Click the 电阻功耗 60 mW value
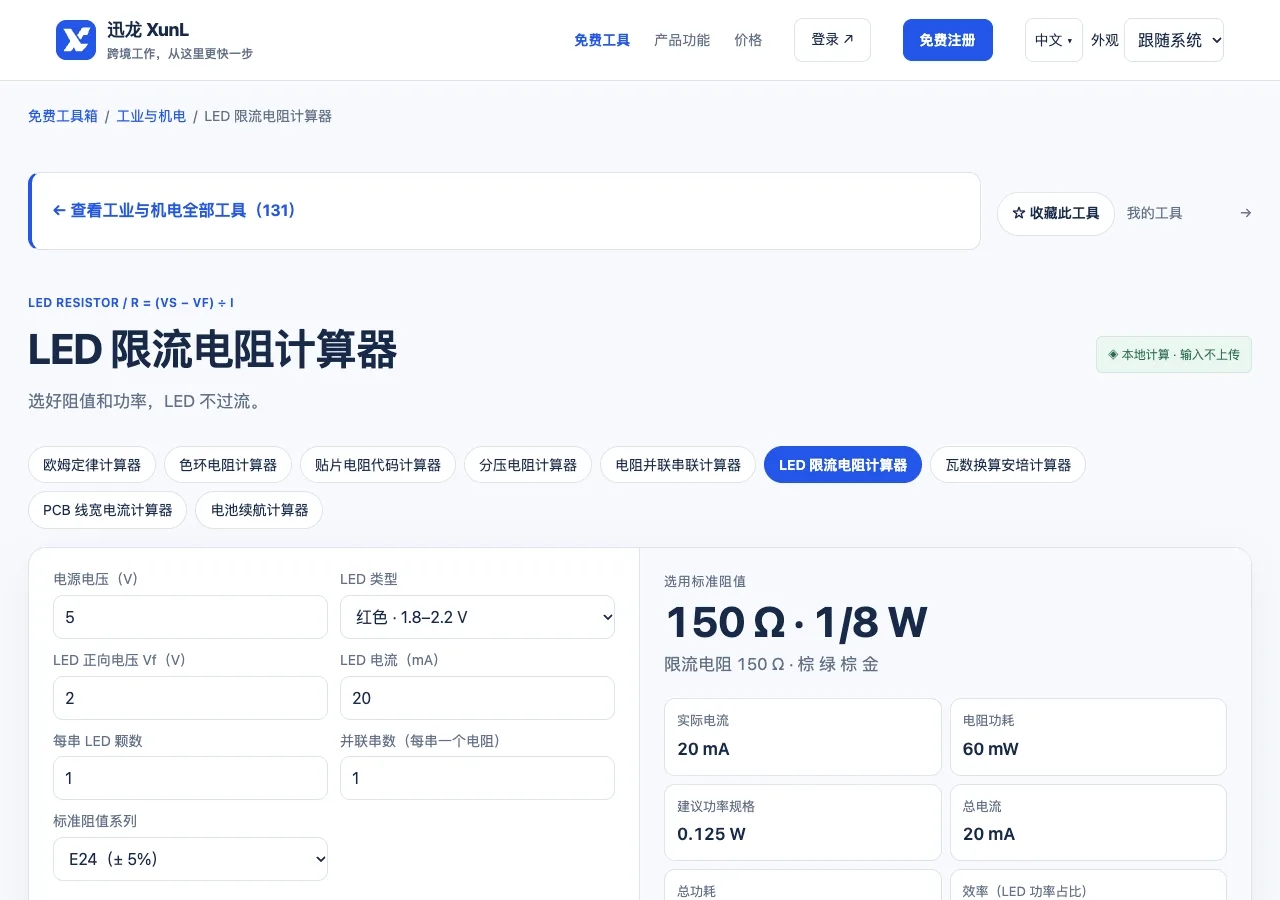This screenshot has width=1280, height=900. click(x=991, y=749)
